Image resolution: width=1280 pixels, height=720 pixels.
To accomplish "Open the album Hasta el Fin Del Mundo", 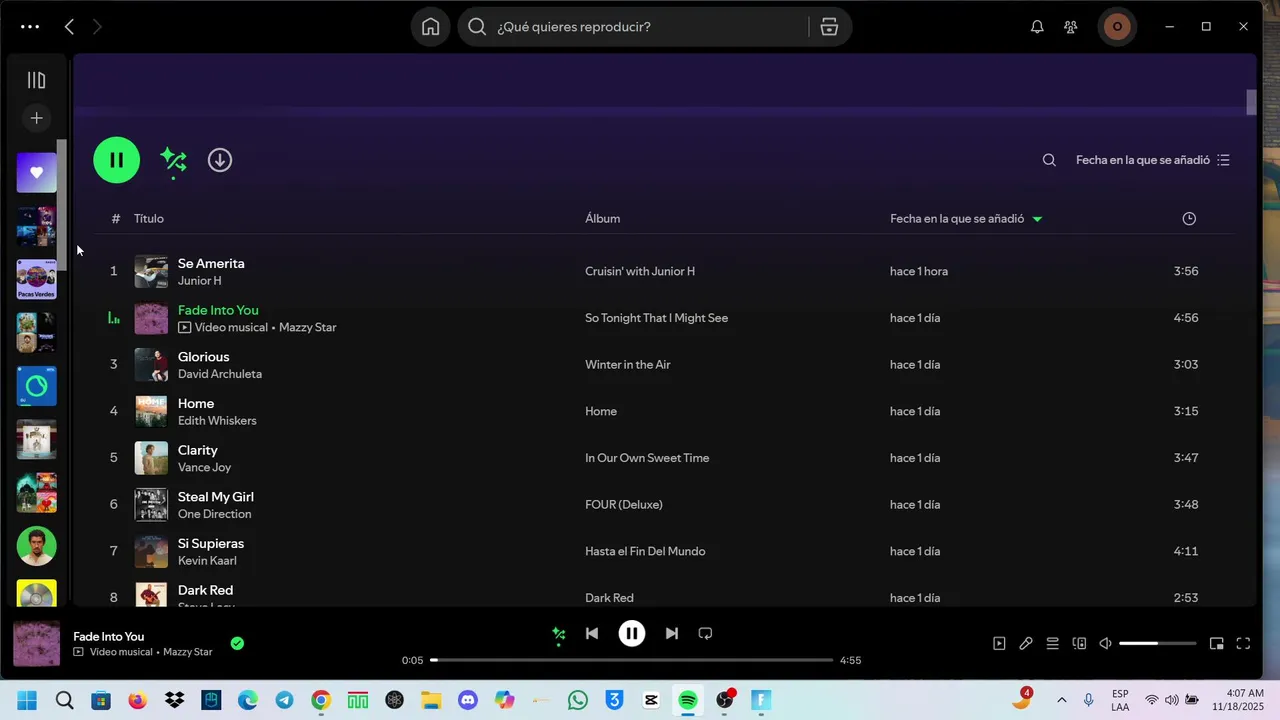I will 645,551.
